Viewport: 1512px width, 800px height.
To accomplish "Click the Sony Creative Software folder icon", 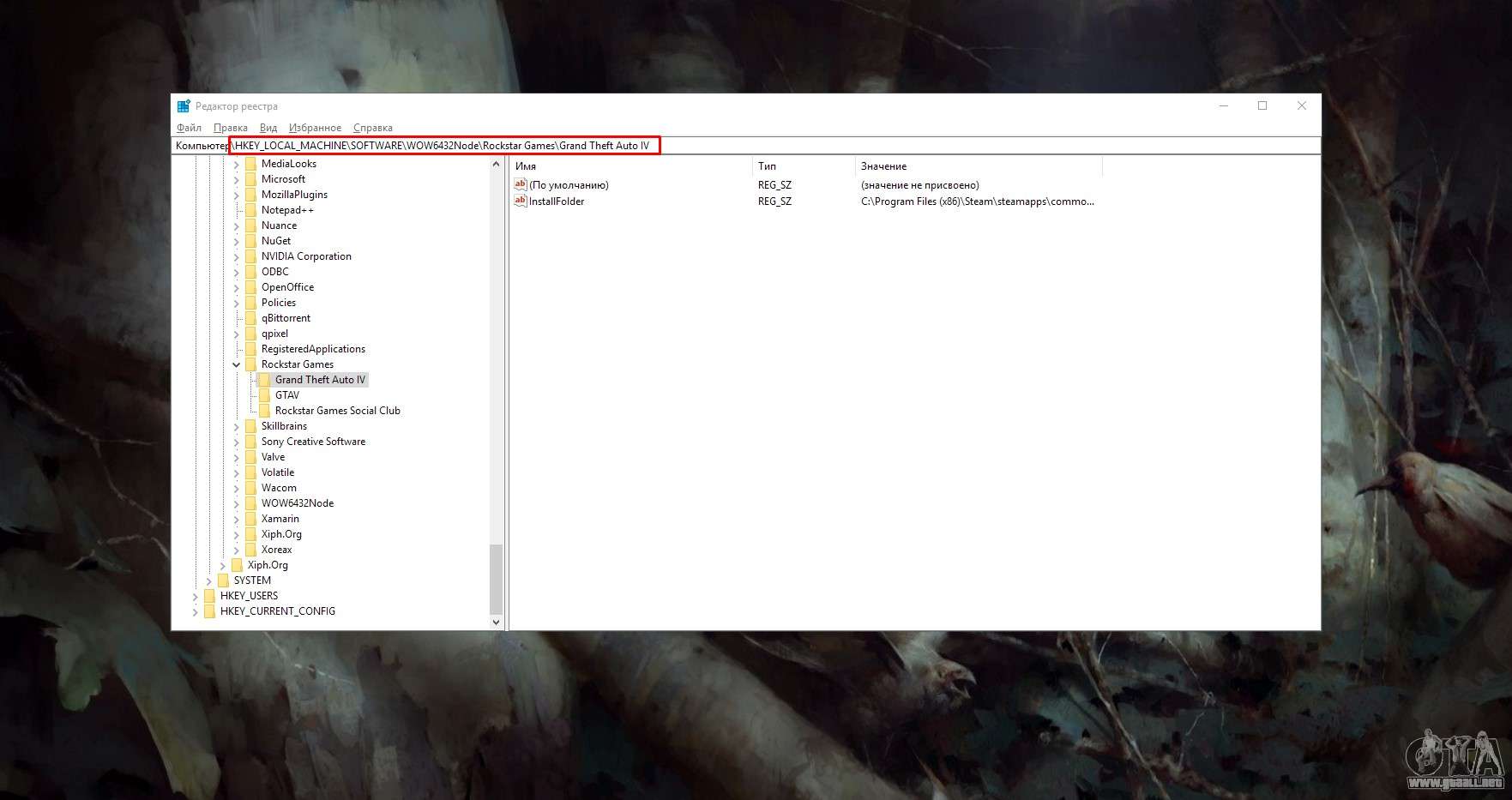I will 250,442.
